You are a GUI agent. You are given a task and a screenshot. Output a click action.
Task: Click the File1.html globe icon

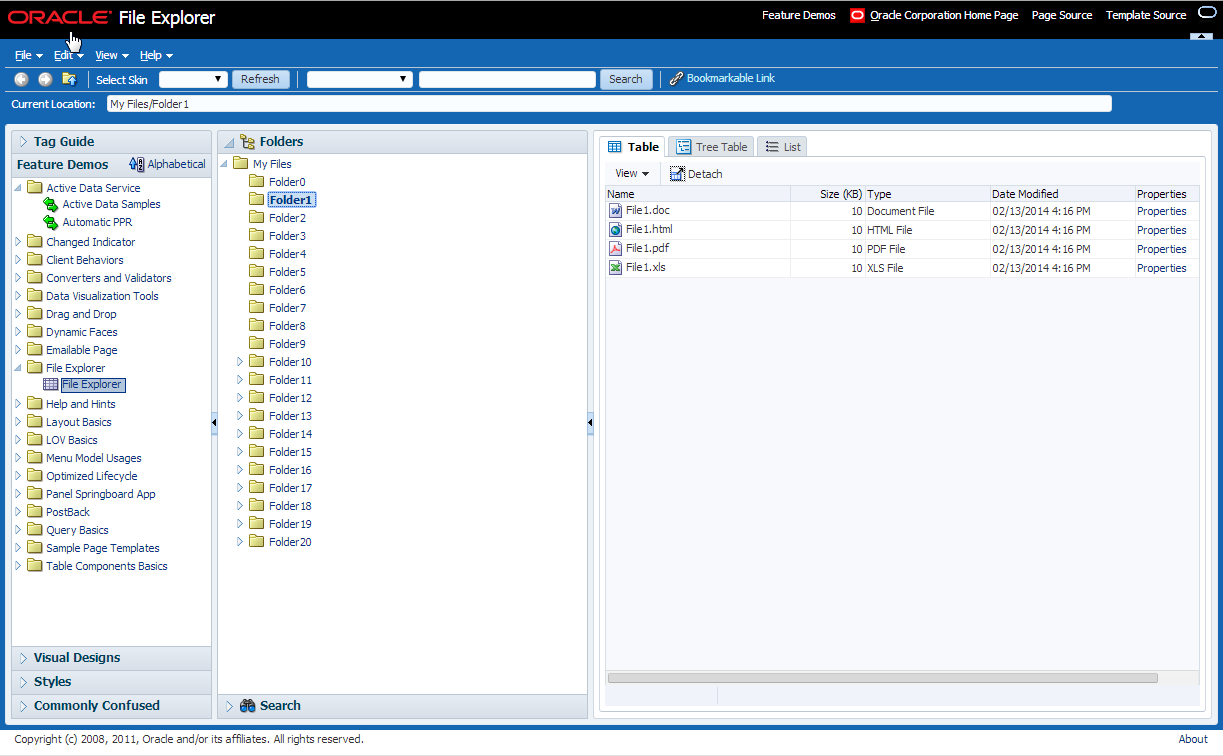tap(616, 230)
